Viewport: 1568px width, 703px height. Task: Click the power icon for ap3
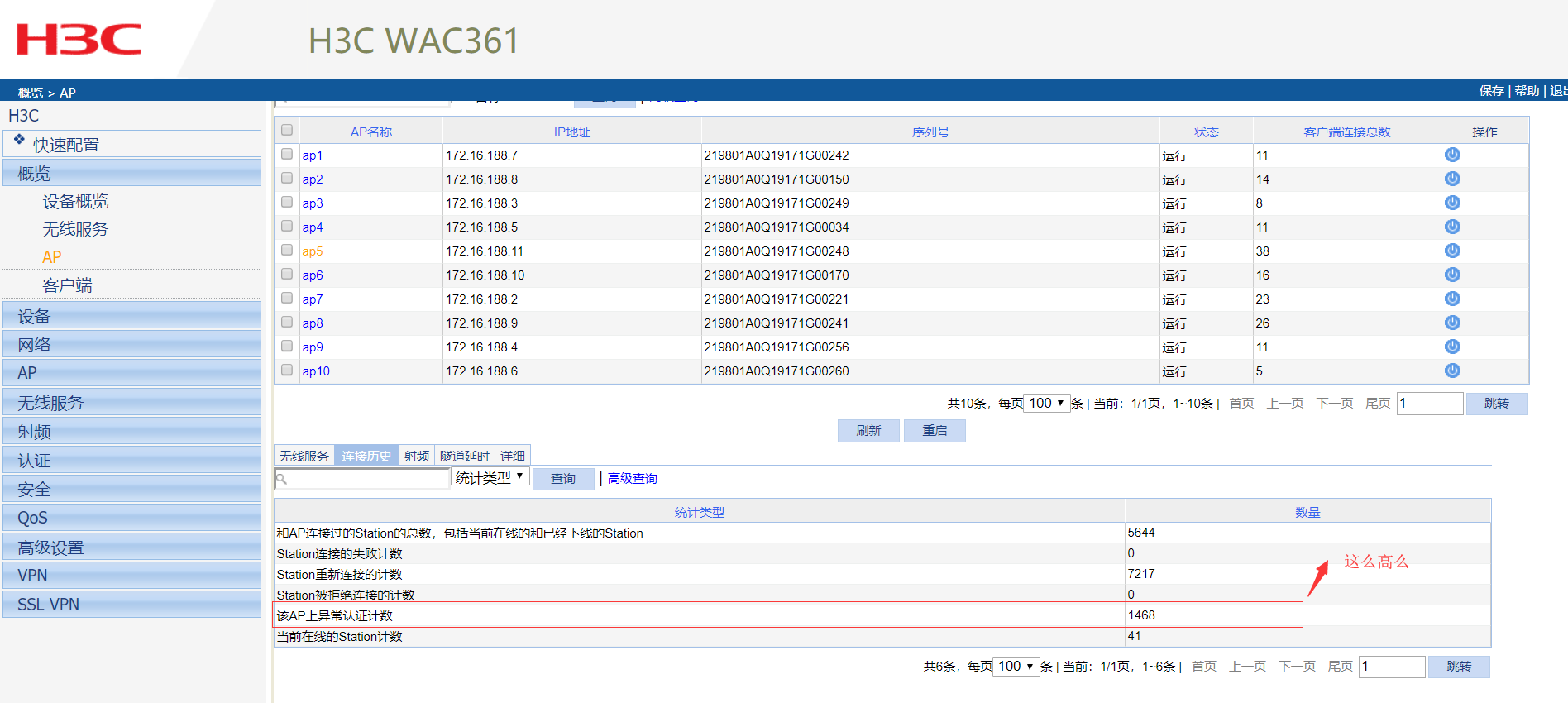1452,203
